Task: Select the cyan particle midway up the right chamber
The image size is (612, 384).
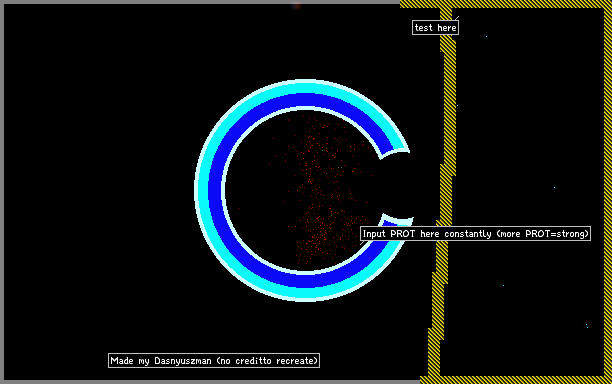Action: [x=554, y=187]
